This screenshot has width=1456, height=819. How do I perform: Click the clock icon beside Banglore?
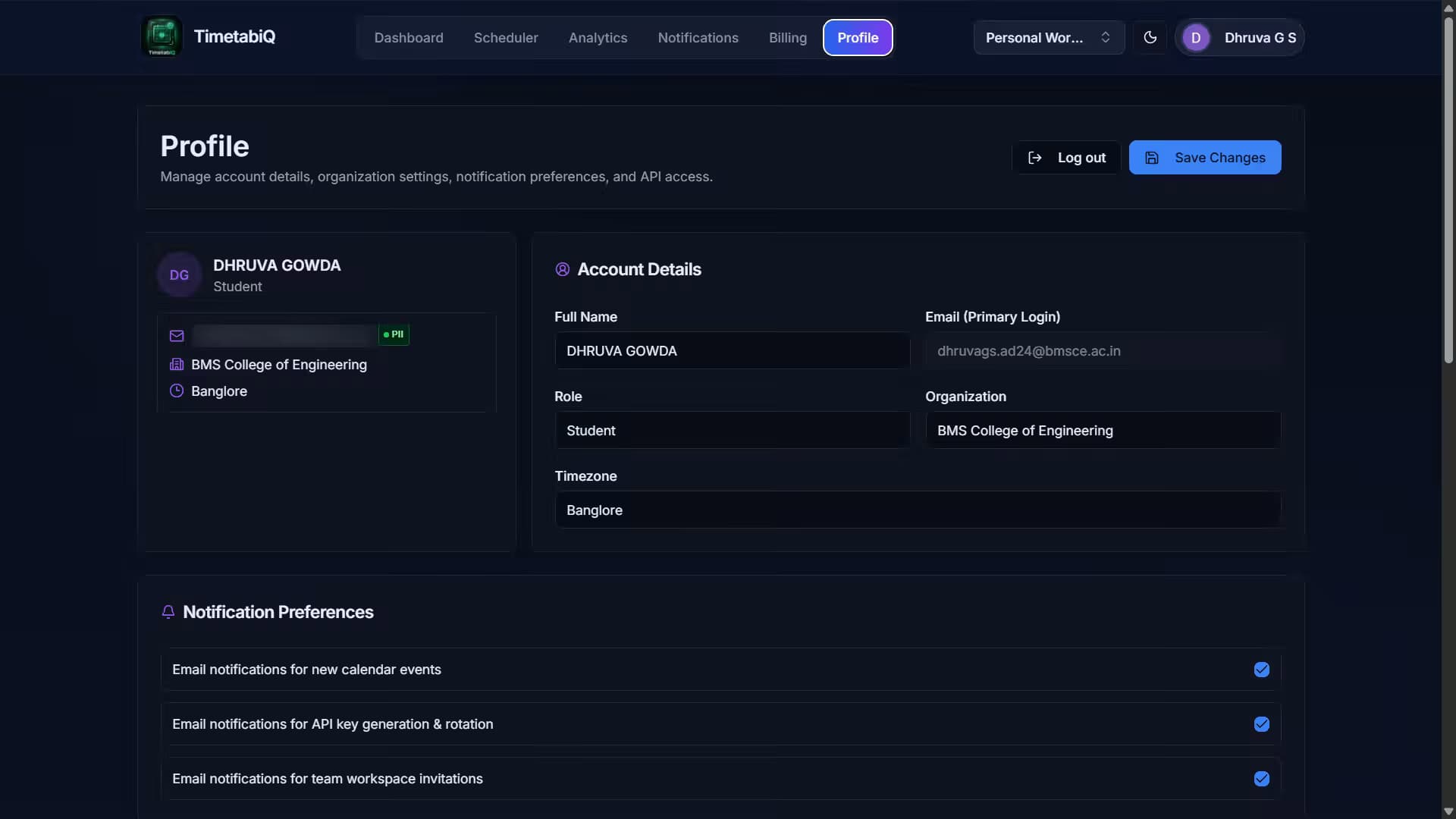click(x=177, y=391)
